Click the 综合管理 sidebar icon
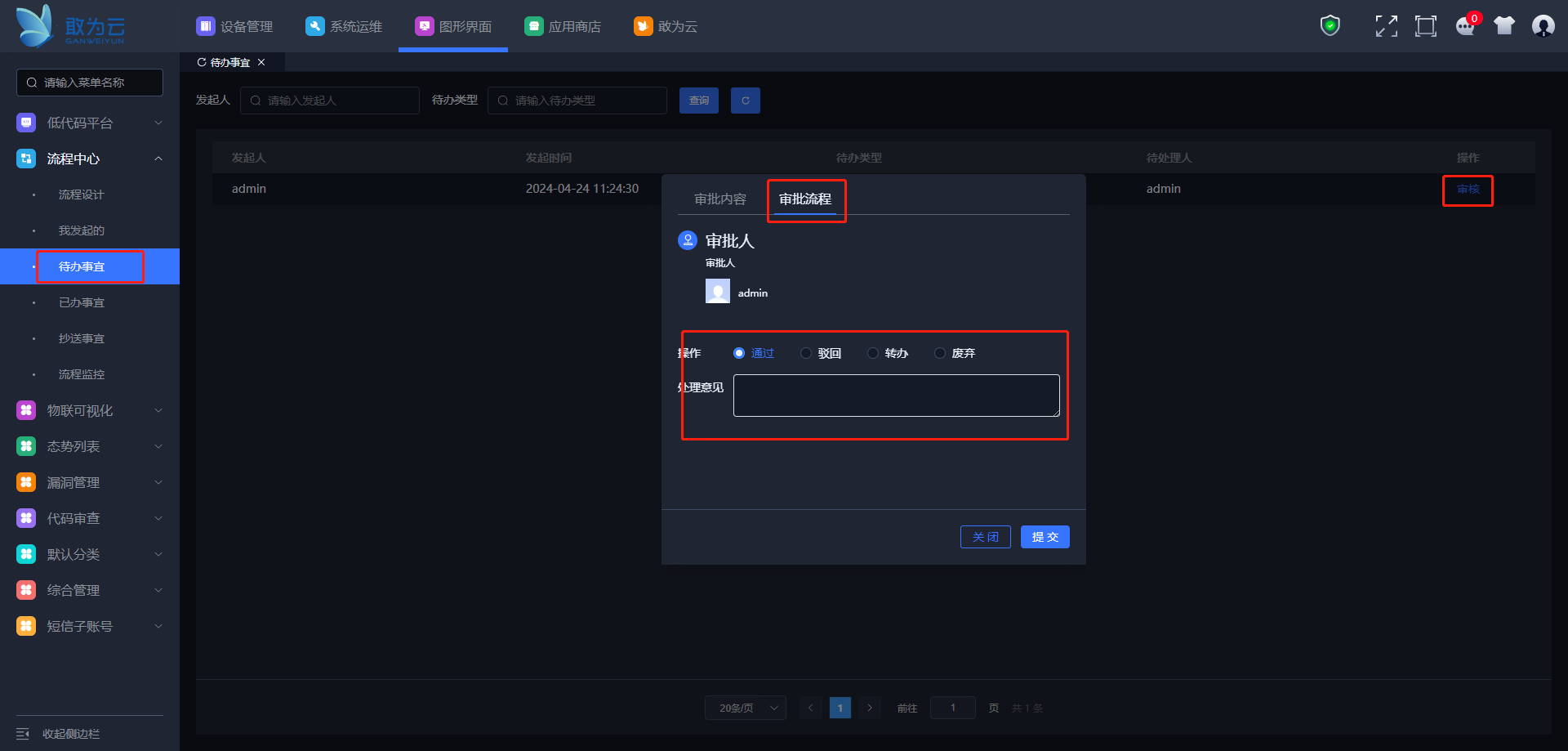 [x=26, y=590]
